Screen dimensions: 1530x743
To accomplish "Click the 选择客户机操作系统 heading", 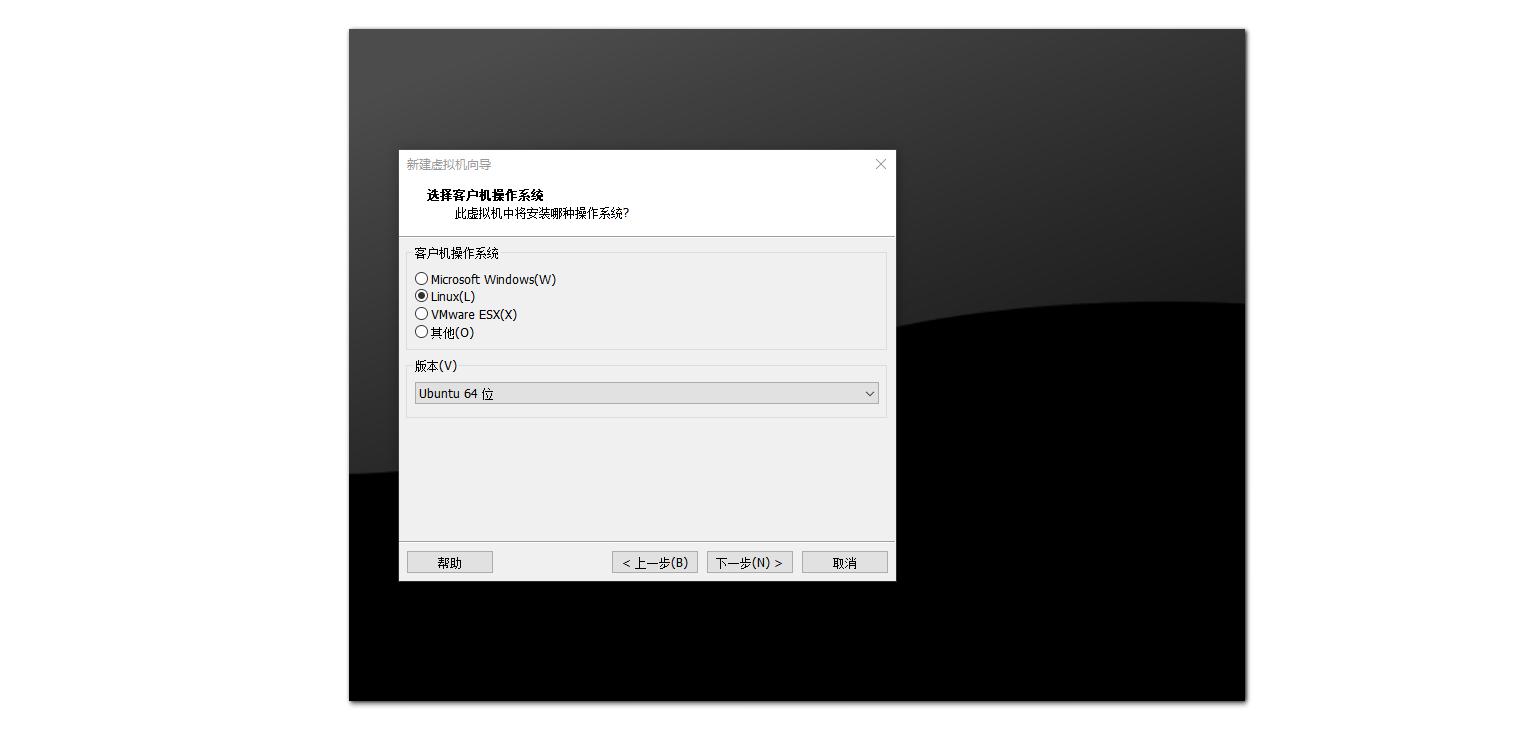I will [x=483, y=195].
